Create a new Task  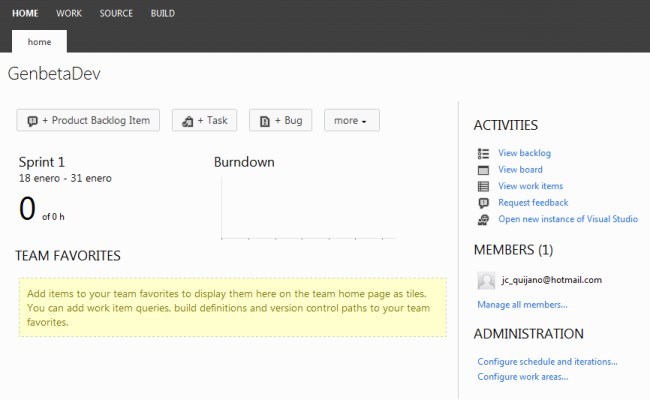pyautogui.click(x=204, y=121)
